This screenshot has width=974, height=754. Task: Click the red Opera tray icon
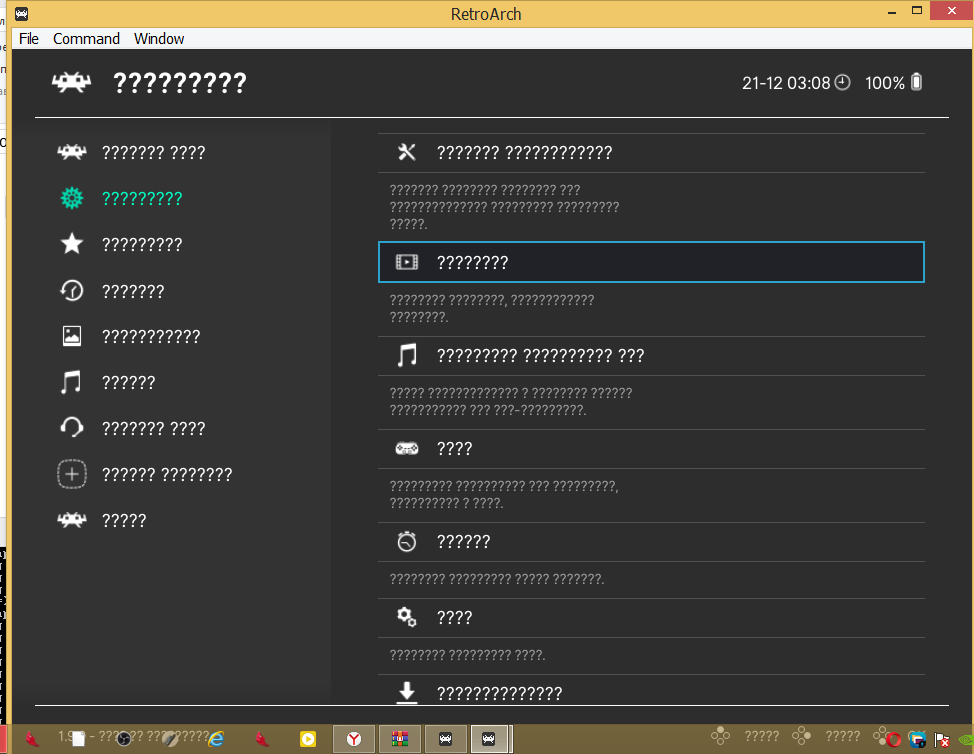893,740
